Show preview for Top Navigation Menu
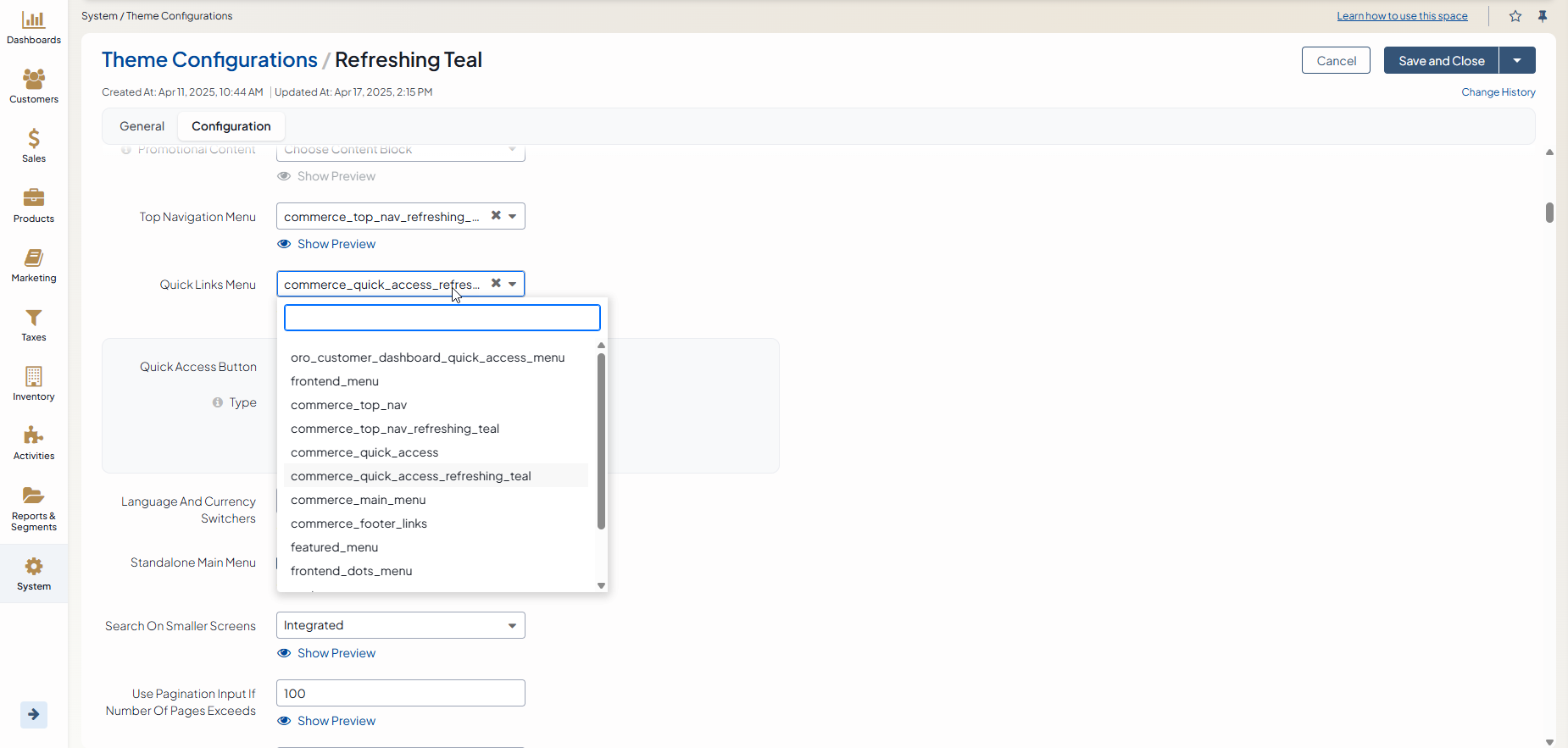This screenshot has width=1568, height=748. click(336, 244)
